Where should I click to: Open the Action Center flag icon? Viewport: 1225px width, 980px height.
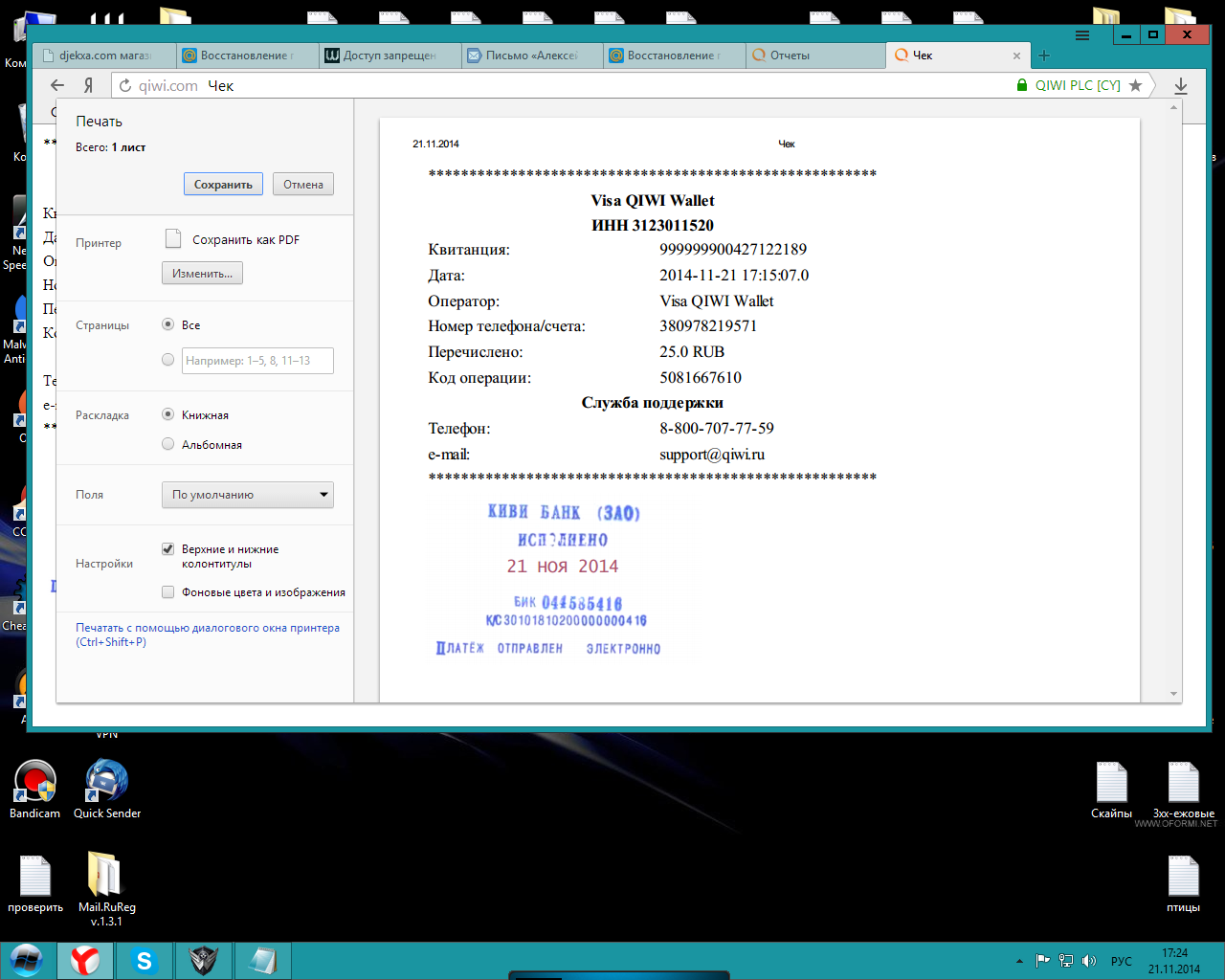(1043, 961)
